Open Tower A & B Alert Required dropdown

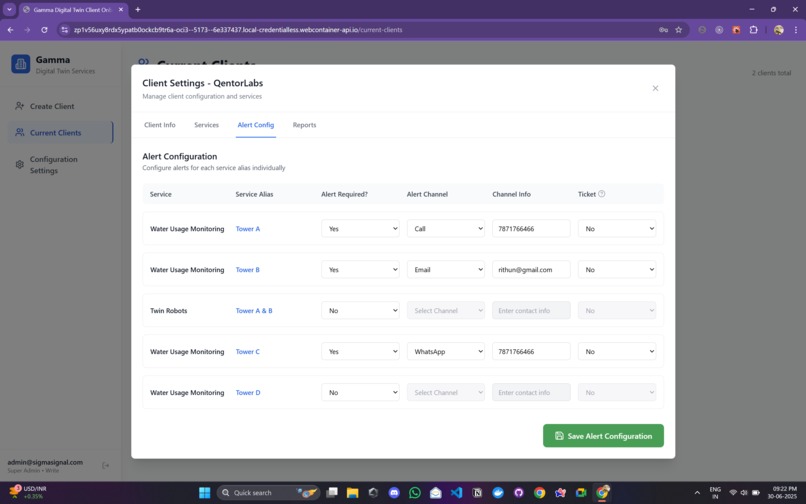(x=360, y=310)
